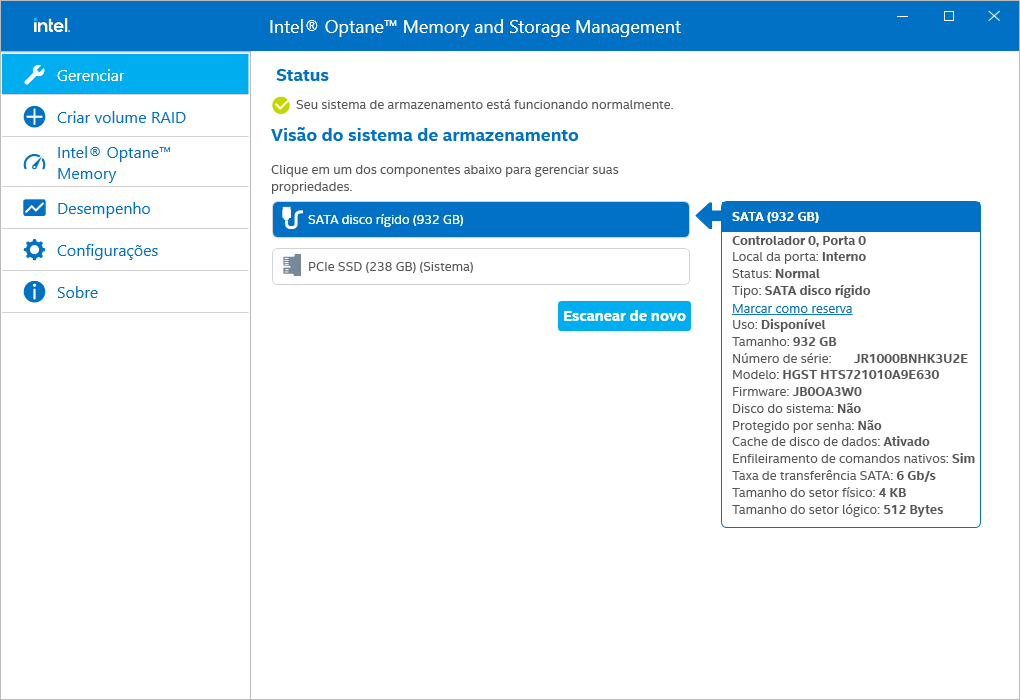
Task: Click Controlador 0, Porta 0 text
Action: (799, 241)
